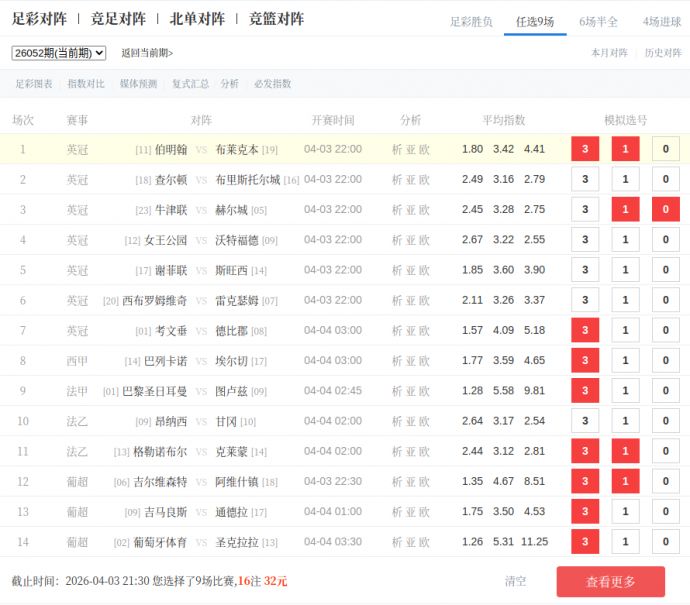The height and width of the screenshot is (605, 690).
Task: Open the 媒体预测 link
Action: tap(138, 84)
